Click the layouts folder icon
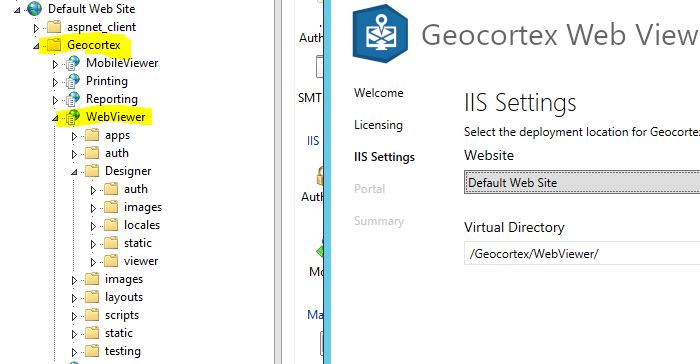The image size is (700, 364). point(92,297)
